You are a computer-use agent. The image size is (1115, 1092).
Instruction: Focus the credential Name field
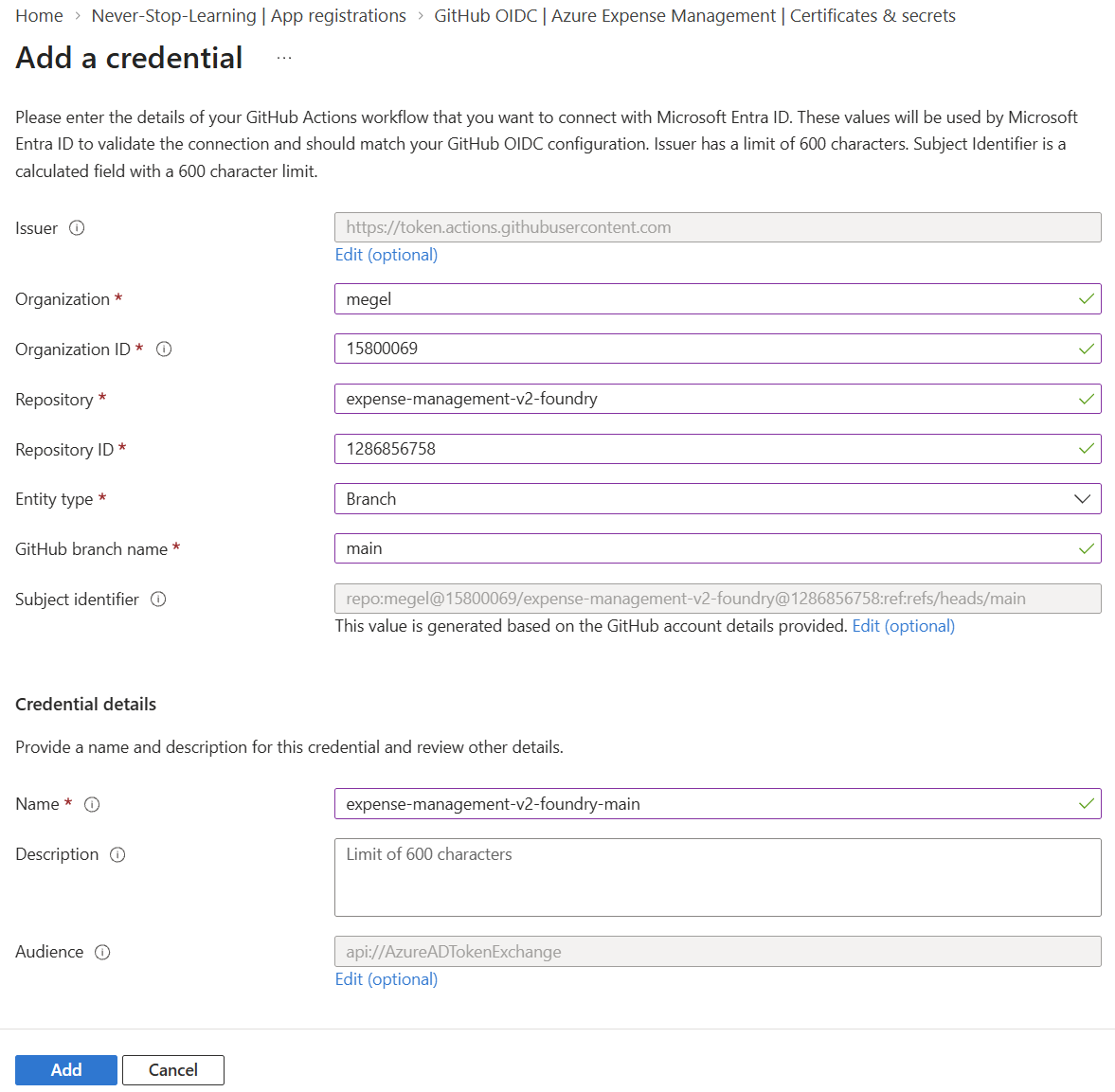(717, 804)
